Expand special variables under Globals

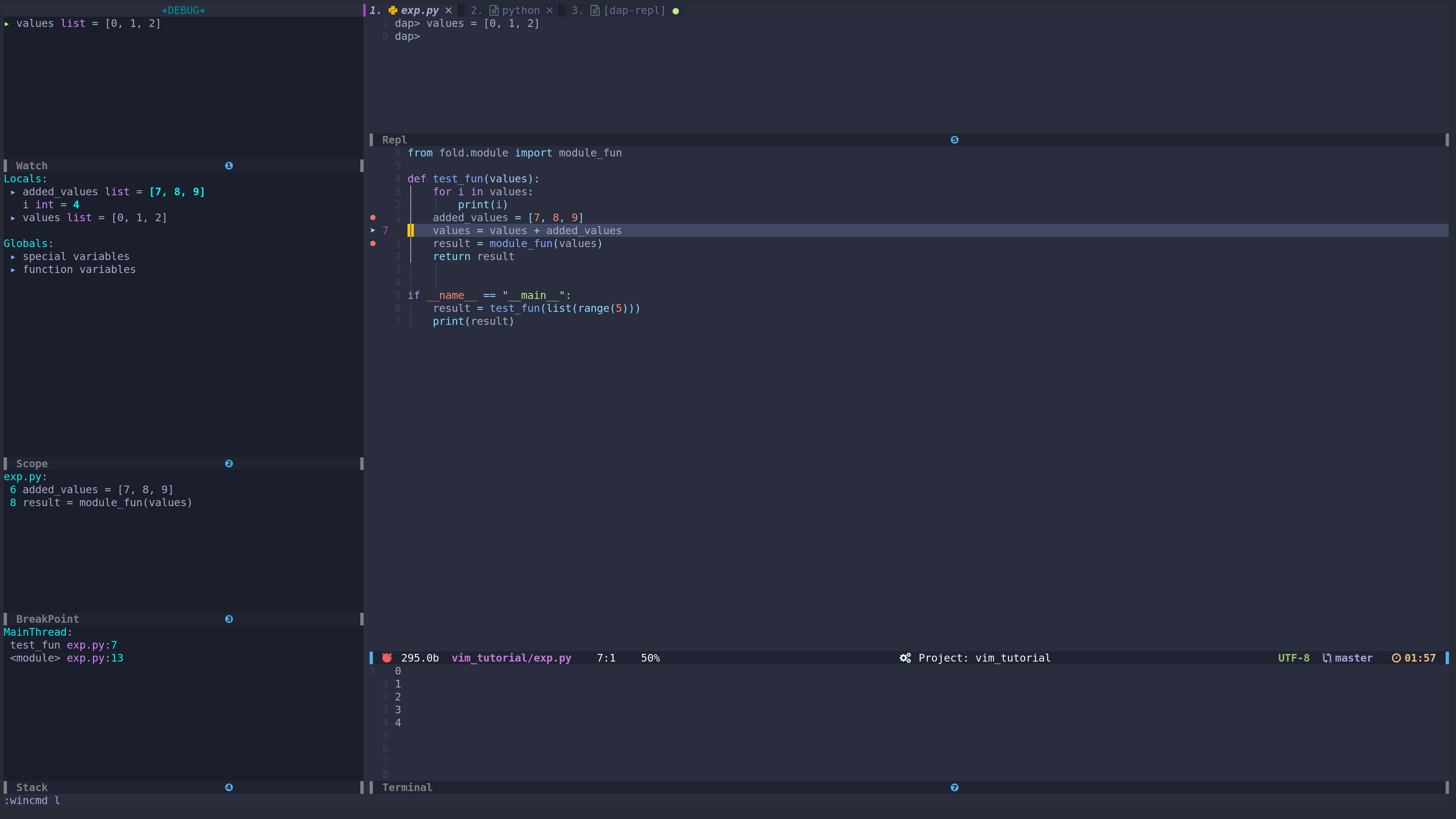point(13,257)
